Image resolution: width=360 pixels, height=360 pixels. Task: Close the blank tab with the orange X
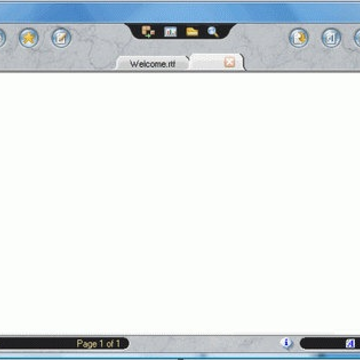click(x=229, y=62)
